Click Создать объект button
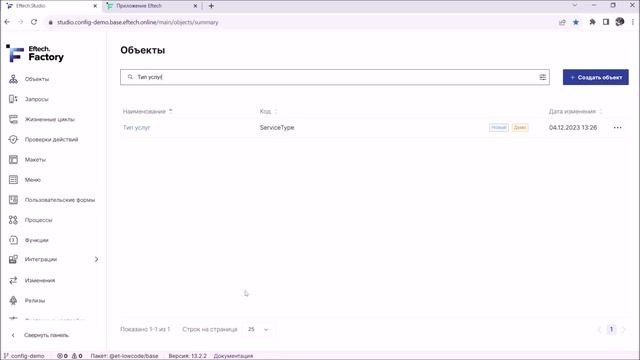Viewport: 640px width, 360px height. click(x=596, y=77)
